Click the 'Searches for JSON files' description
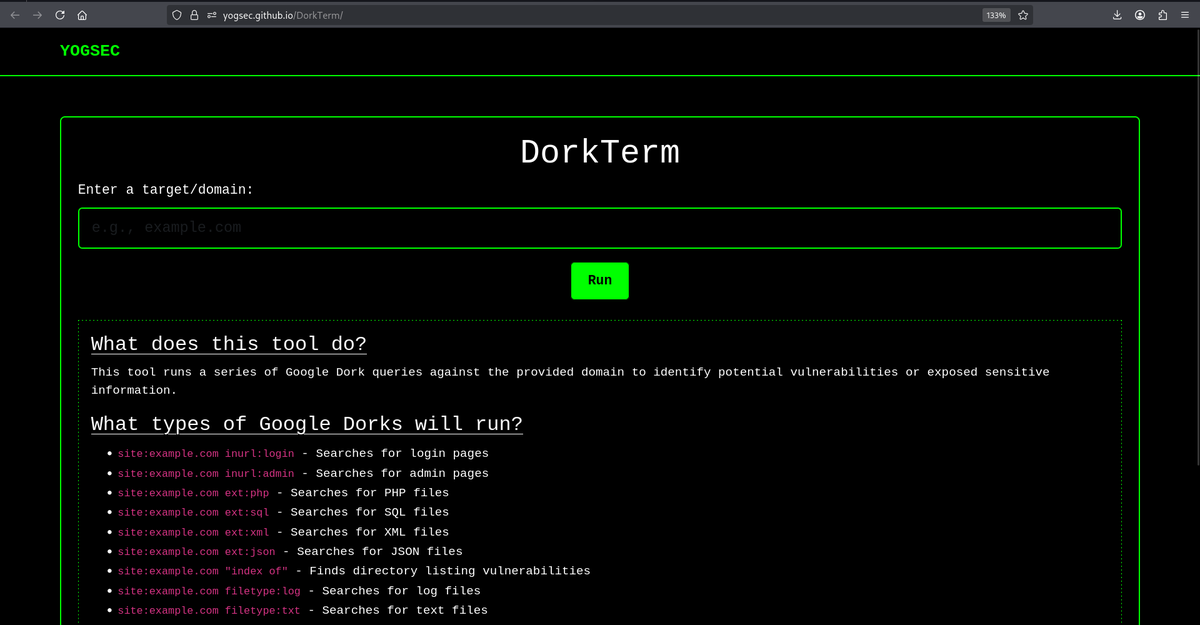 tap(380, 551)
